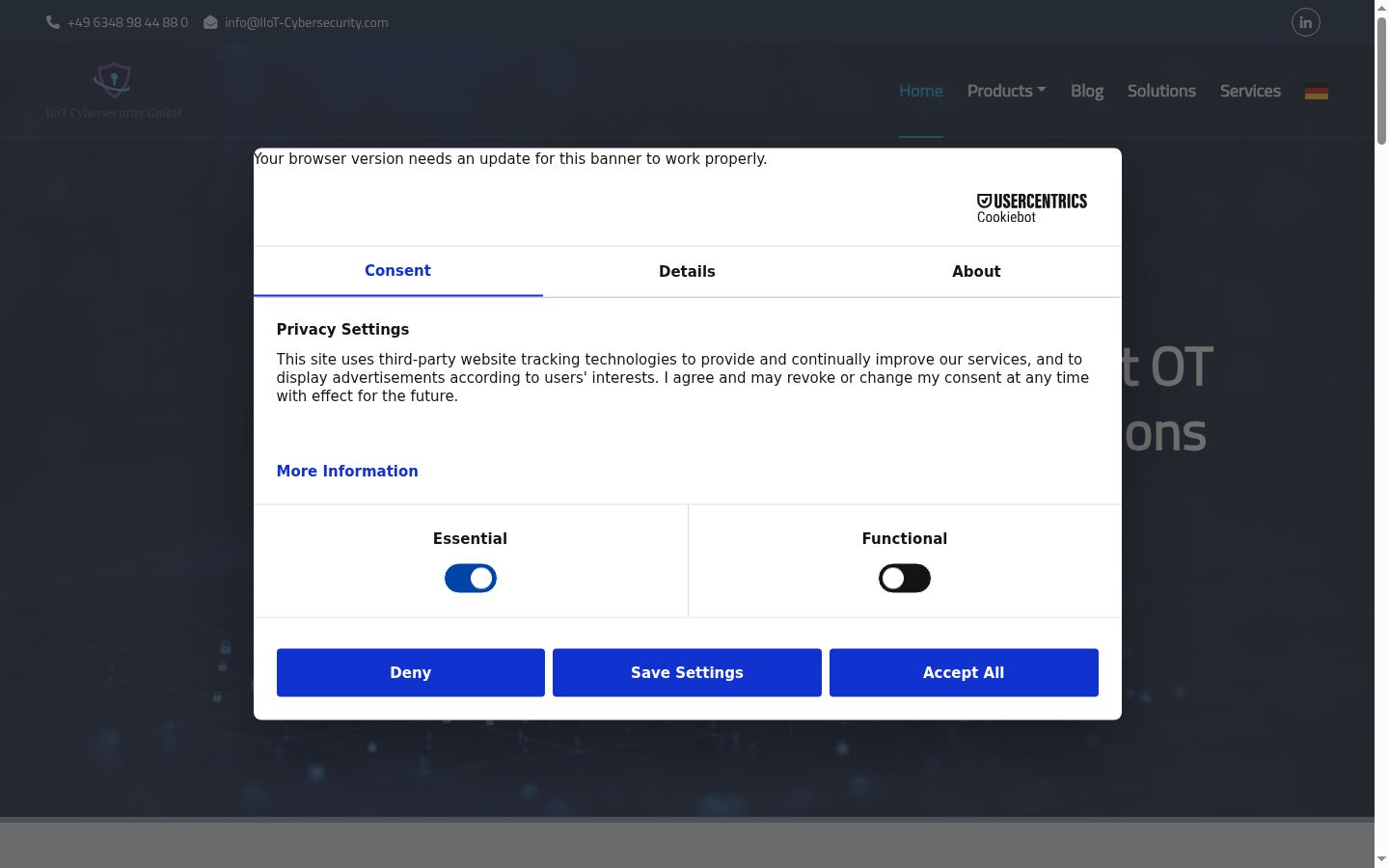Switch to the Details tab
This screenshot has height=868, width=1389.
pos(687,272)
